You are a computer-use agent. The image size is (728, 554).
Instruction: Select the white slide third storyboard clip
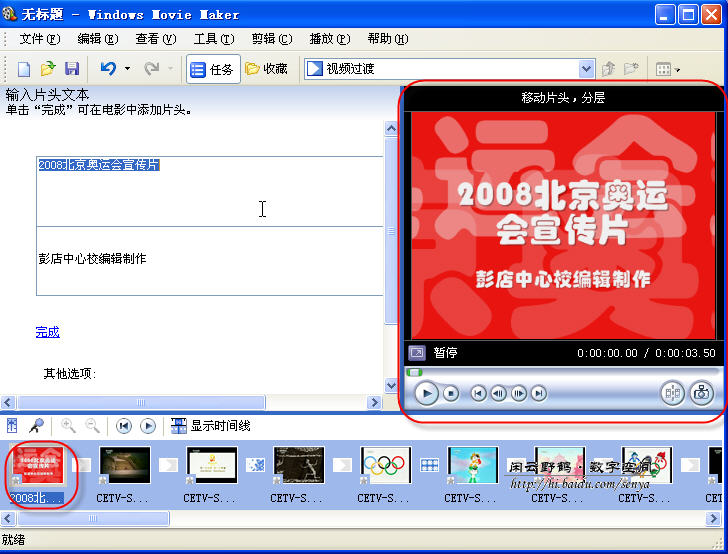pyautogui.click(x=212, y=465)
